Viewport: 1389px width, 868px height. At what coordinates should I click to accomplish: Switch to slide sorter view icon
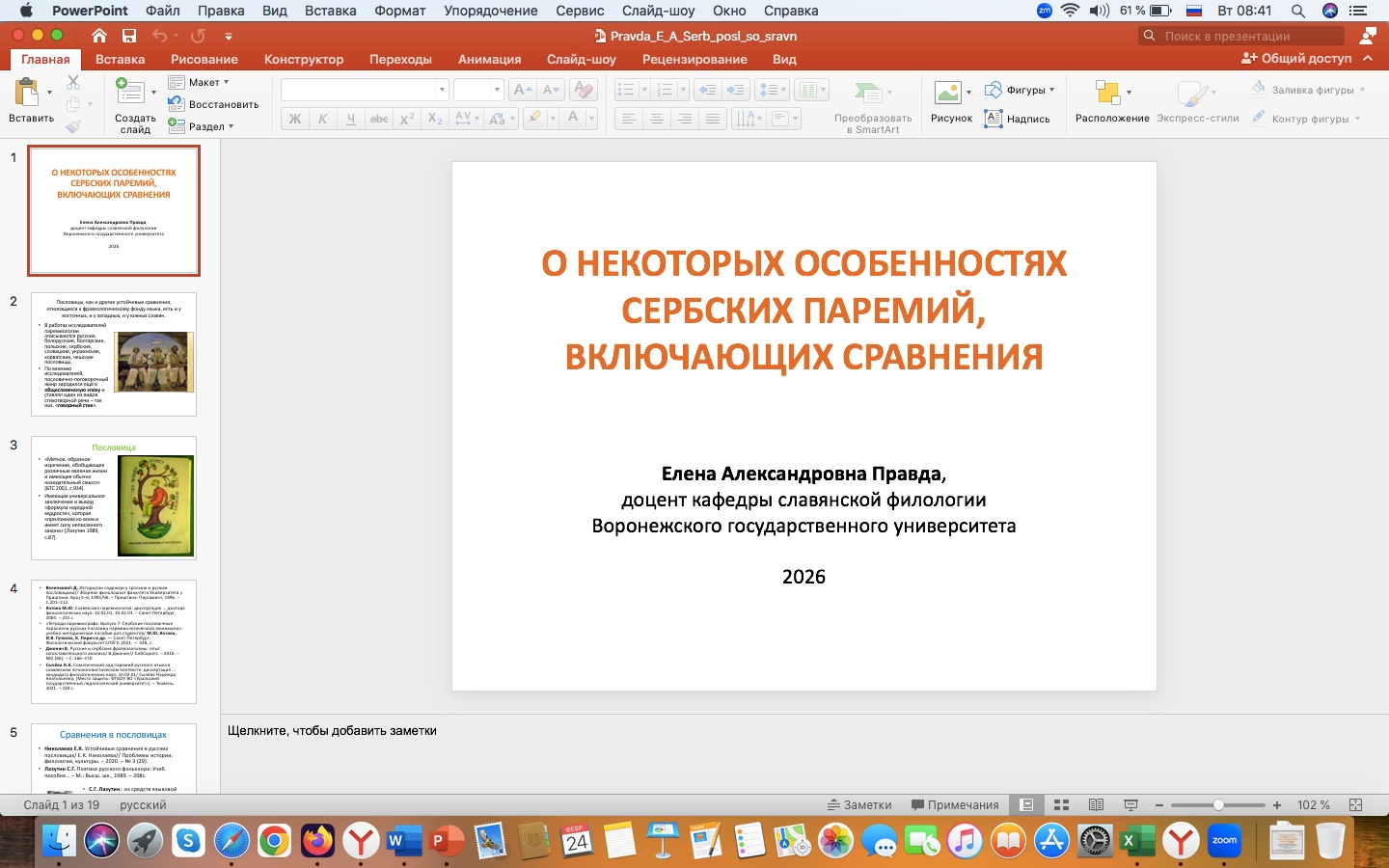1062,805
